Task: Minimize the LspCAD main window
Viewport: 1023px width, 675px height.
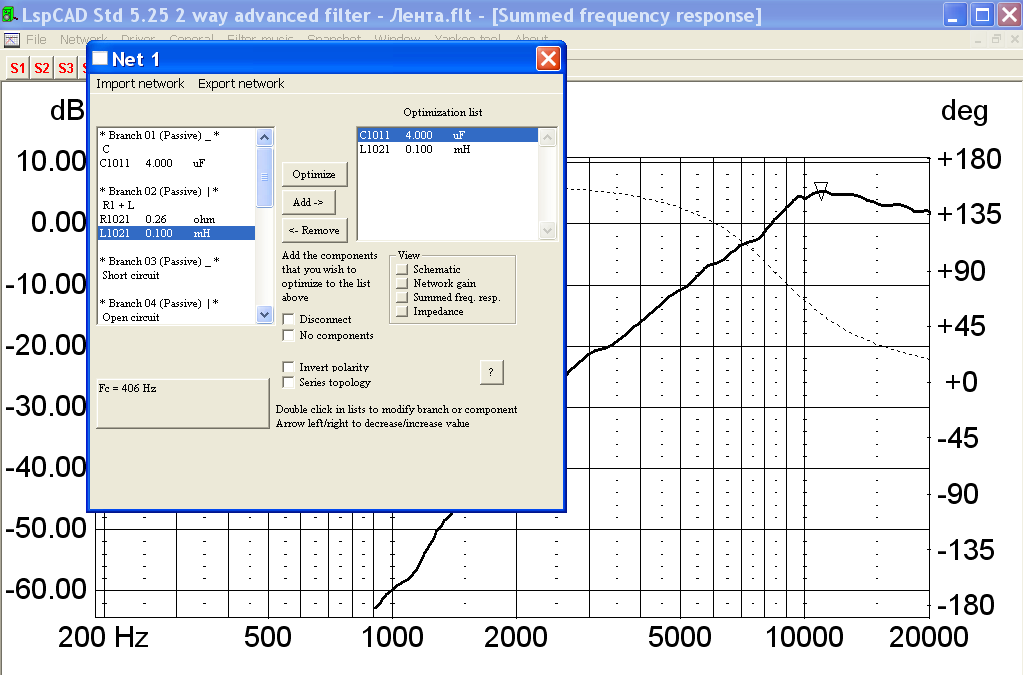Action: tap(955, 15)
